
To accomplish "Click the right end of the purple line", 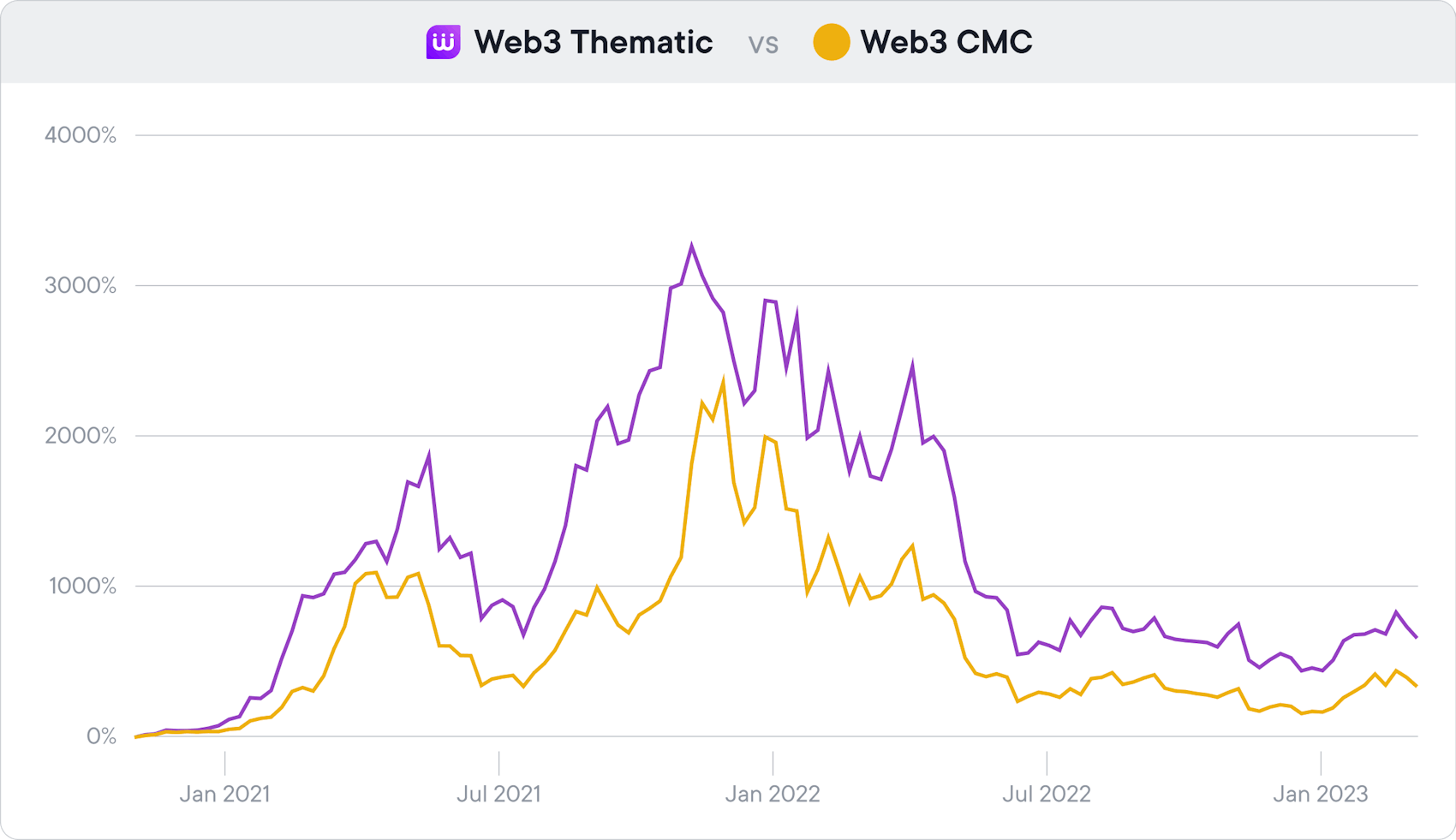I will point(1417,637).
